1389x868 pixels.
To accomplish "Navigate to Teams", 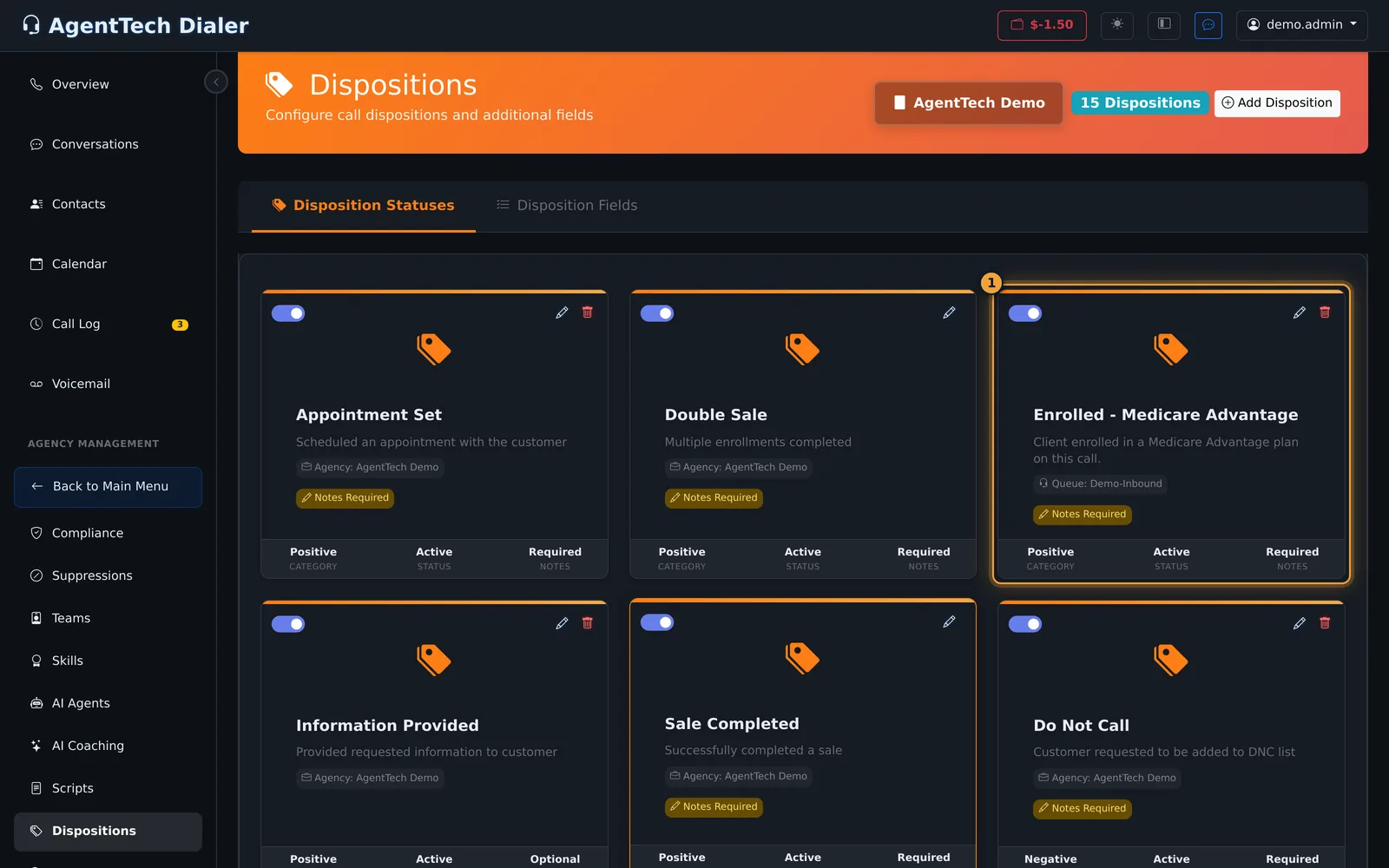I will coord(108,618).
